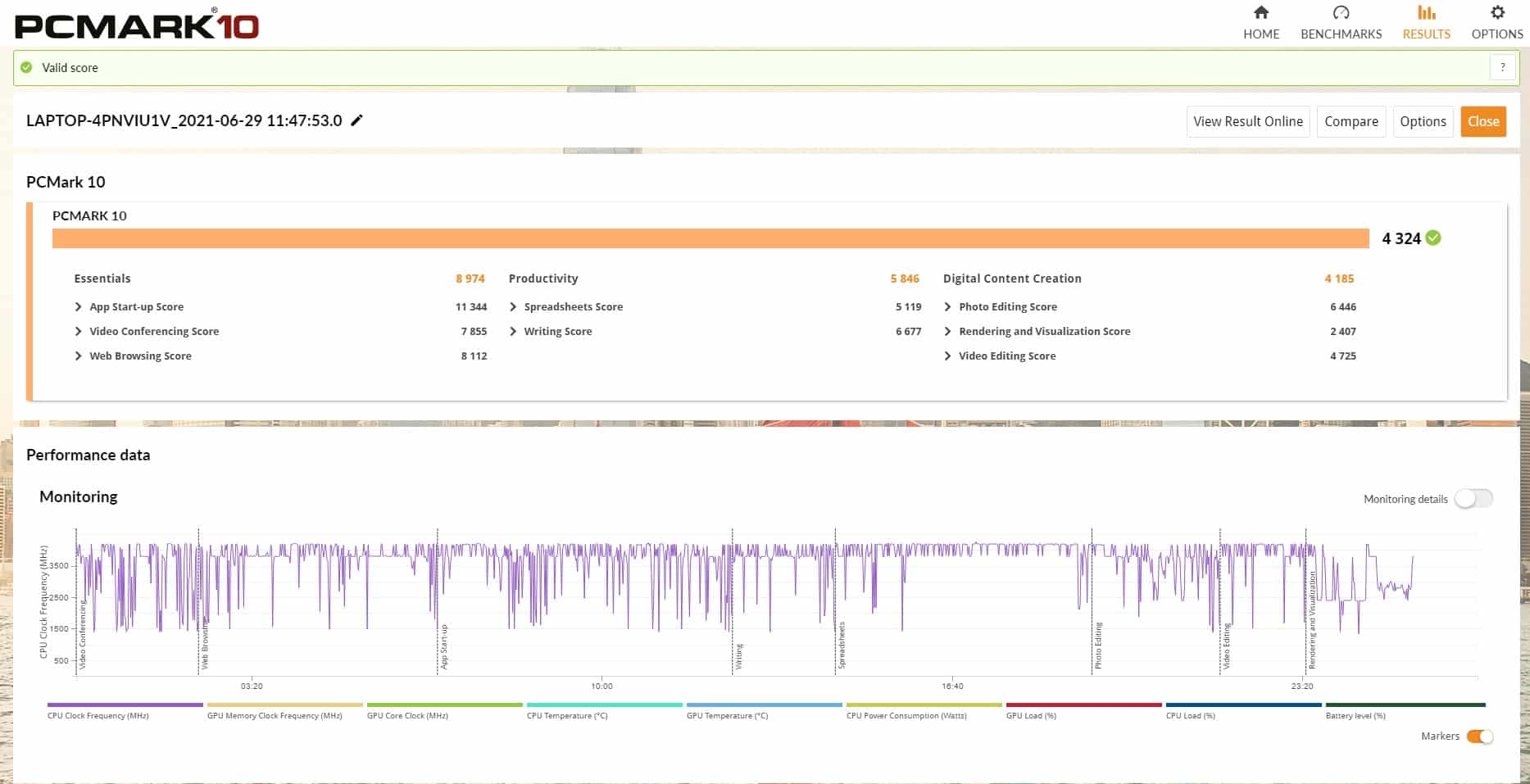This screenshot has height=784, width=1530.
Task: Expand the App Start-up Score row
Action: [x=79, y=307]
